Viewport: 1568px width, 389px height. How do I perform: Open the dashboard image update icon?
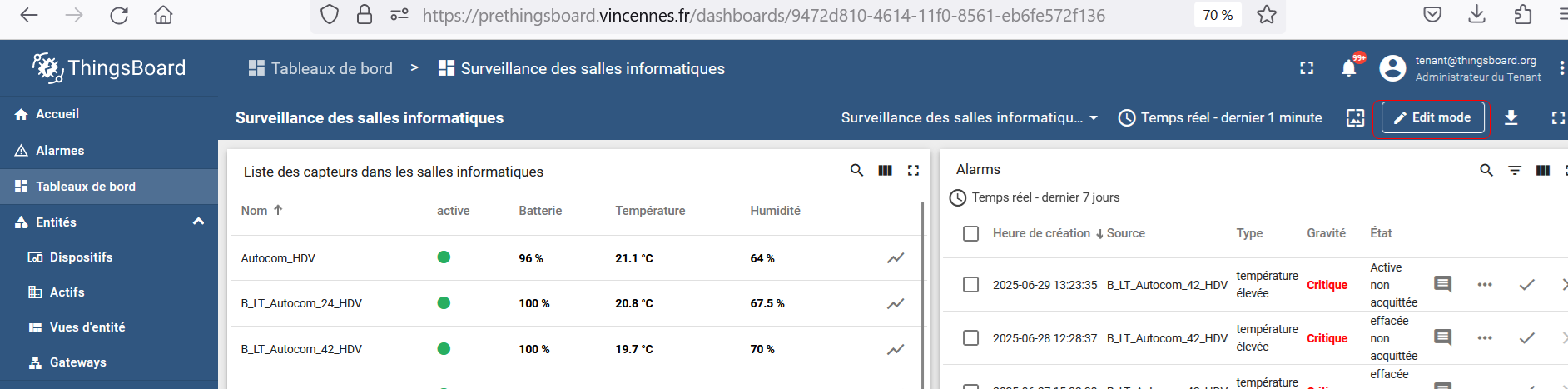point(1355,118)
